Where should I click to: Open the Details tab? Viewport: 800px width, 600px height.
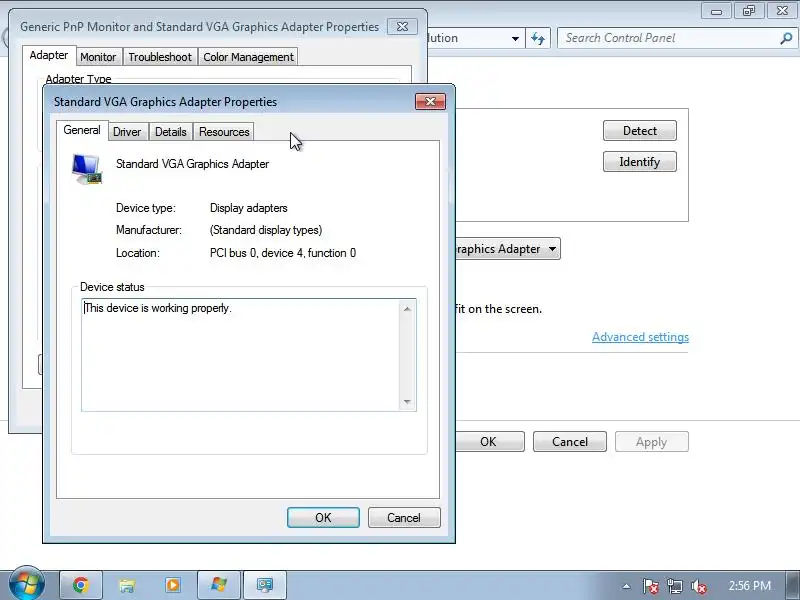(170, 132)
